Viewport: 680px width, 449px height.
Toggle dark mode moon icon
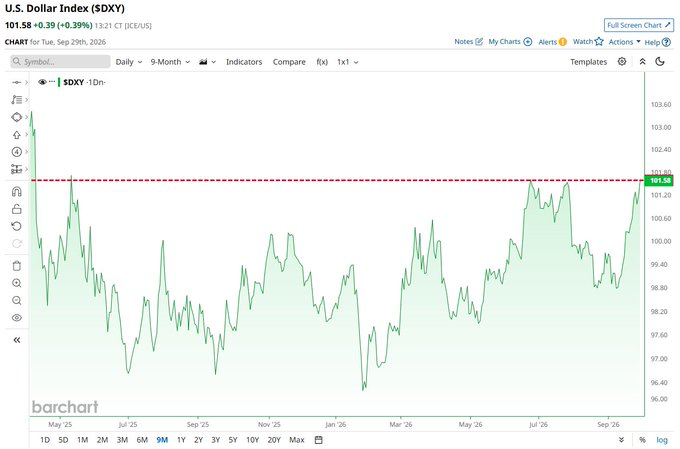coord(660,62)
